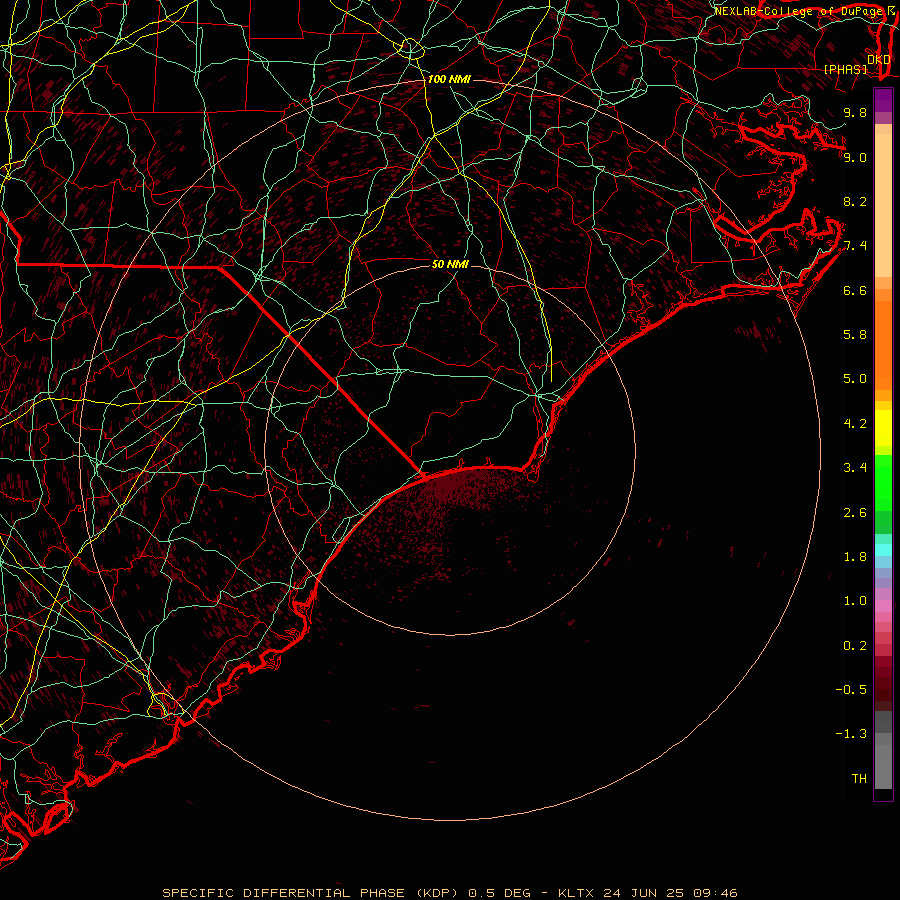
Task: Click the NEXLAB-College of DuPage title text
Action: point(799,11)
